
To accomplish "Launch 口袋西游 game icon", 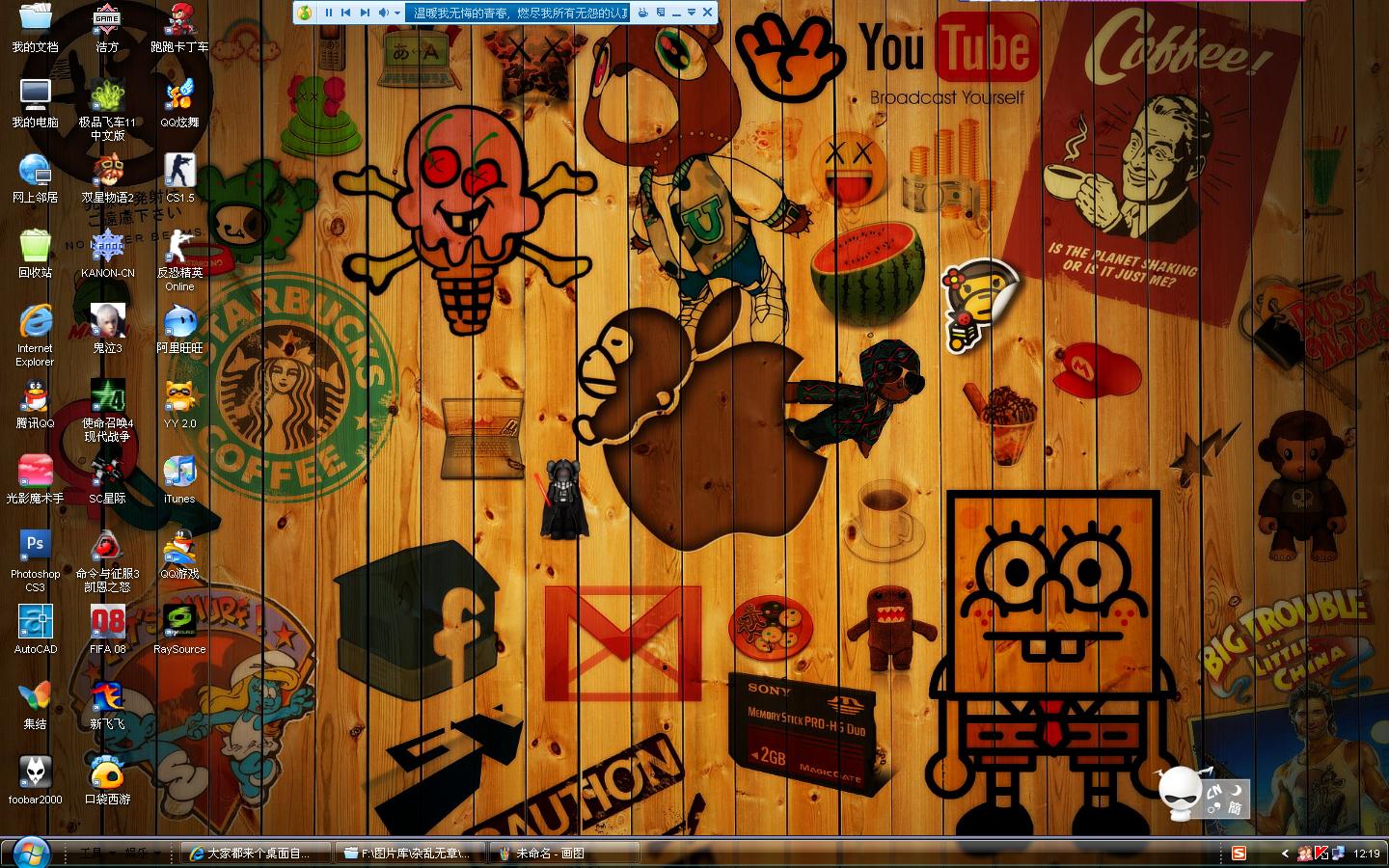I will pos(107,779).
